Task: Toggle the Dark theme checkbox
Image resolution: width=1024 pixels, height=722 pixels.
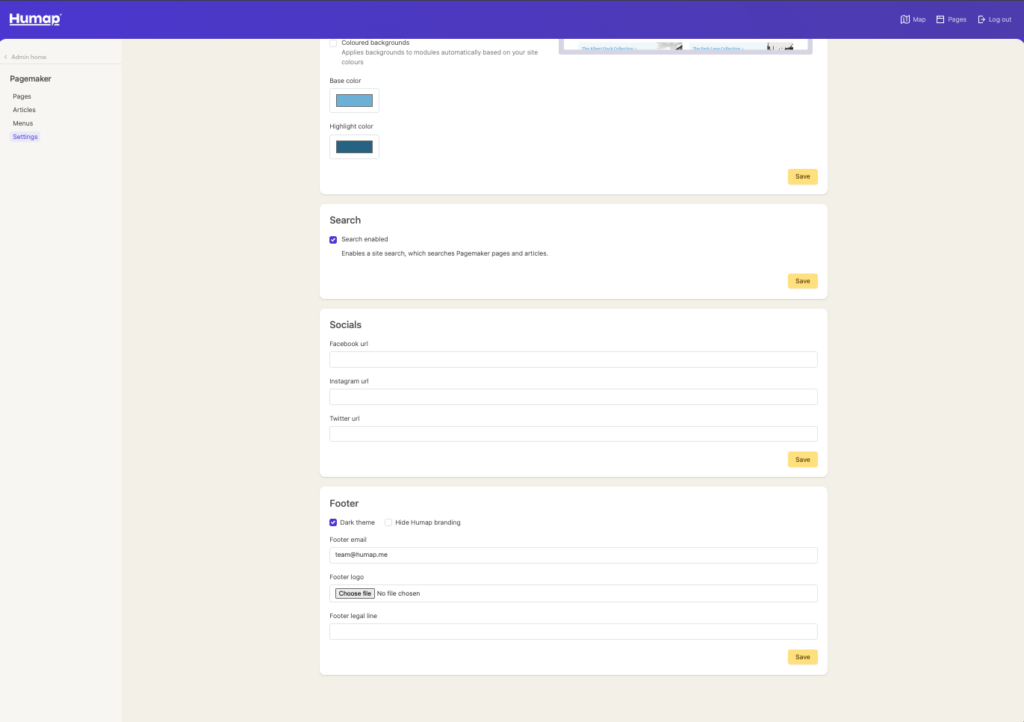Action: click(333, 522)
